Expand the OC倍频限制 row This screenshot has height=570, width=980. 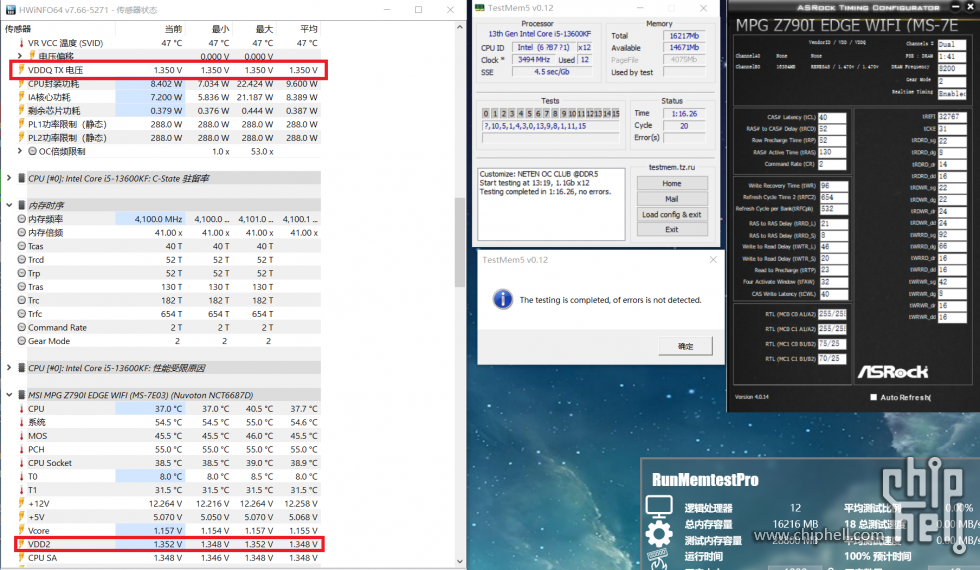click(x=20, y=151)
